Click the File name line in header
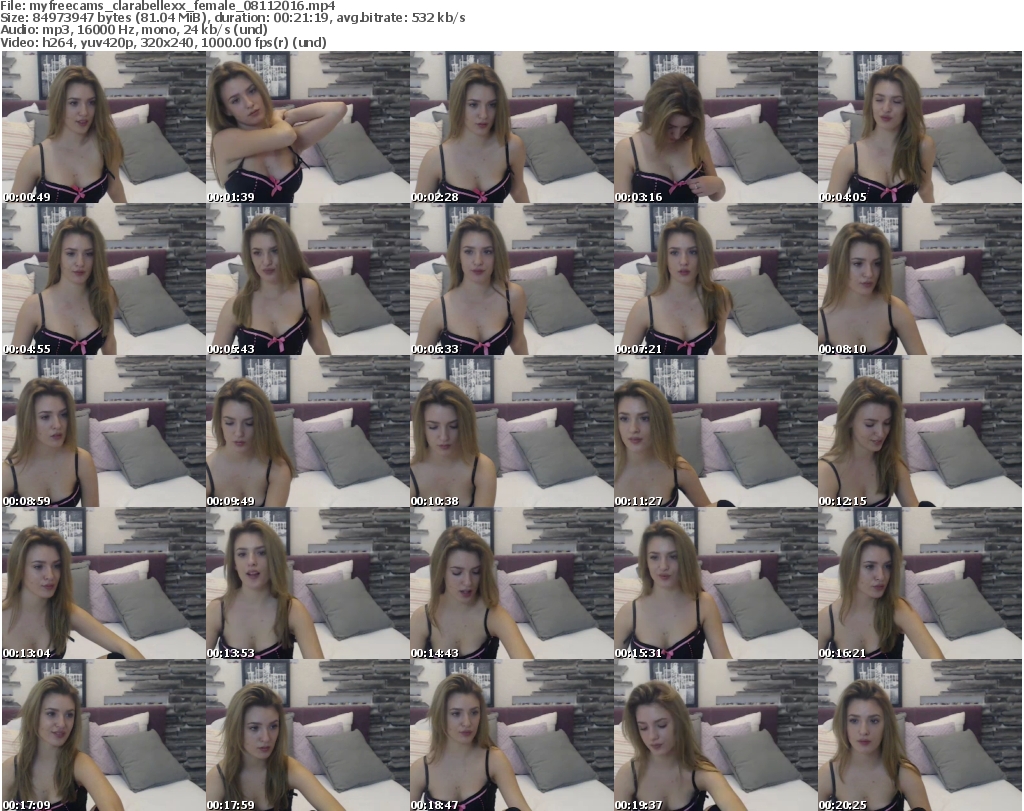 pyautogui.click(x=168, y=6)
